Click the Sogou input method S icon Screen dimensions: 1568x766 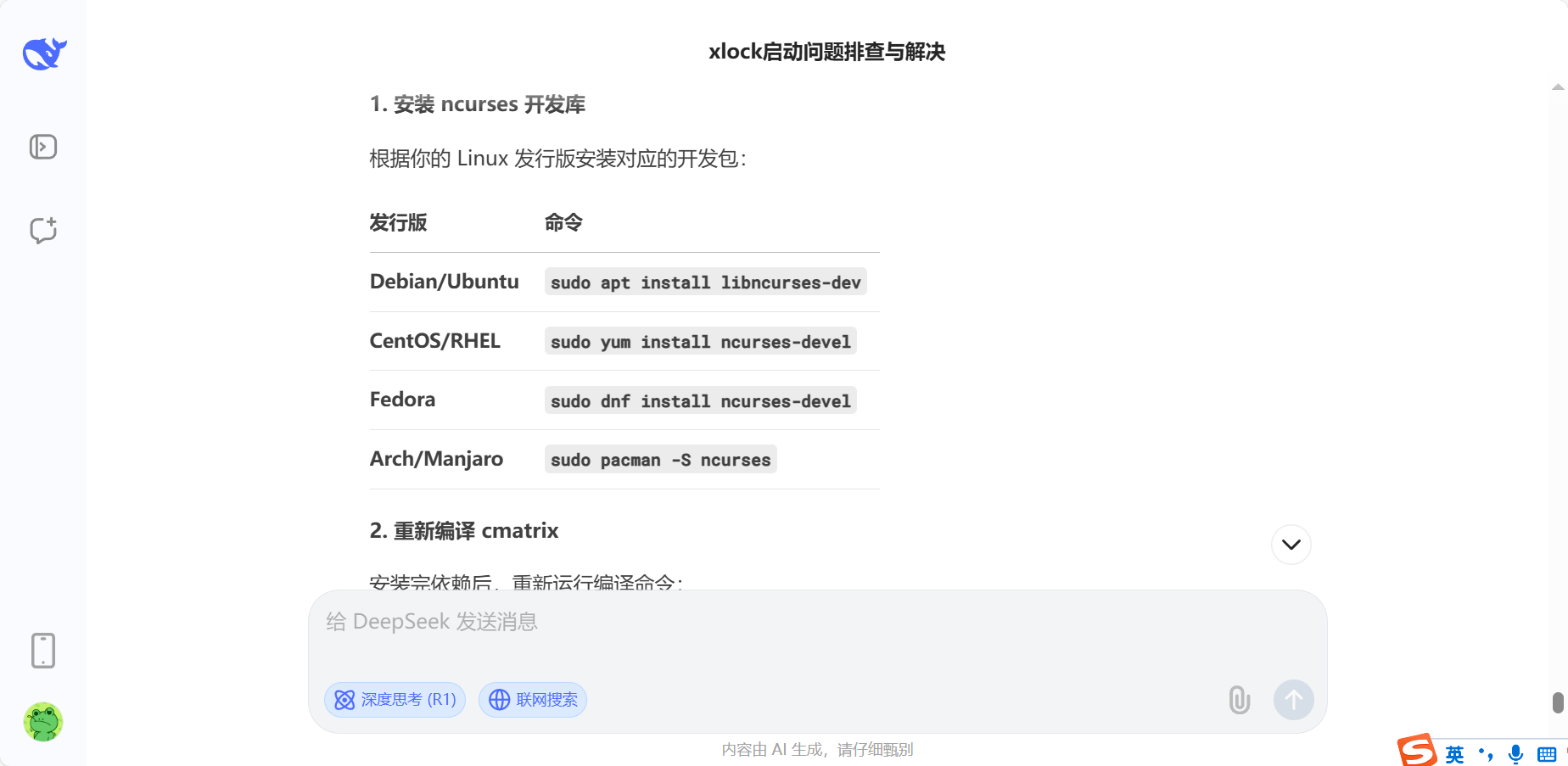tap(1417, 751)
